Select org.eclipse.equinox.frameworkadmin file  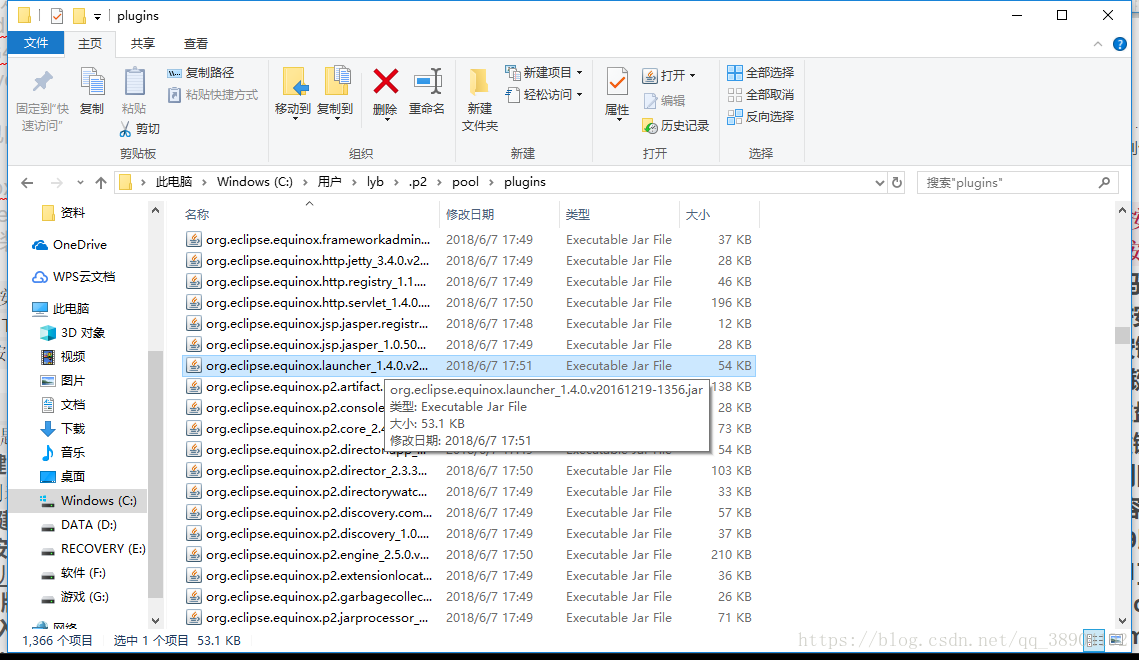point(469,240)
